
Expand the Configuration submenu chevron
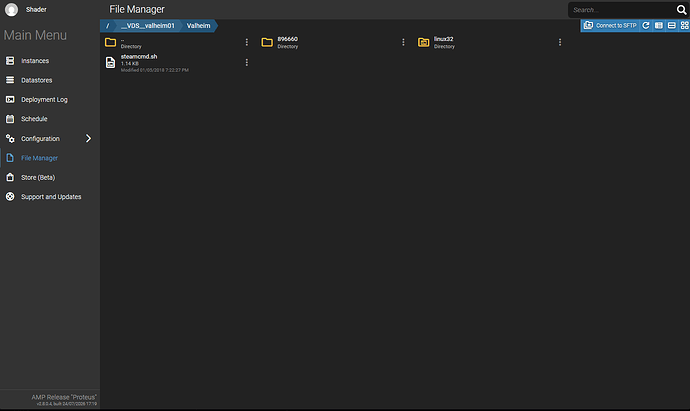coord(88,139)
